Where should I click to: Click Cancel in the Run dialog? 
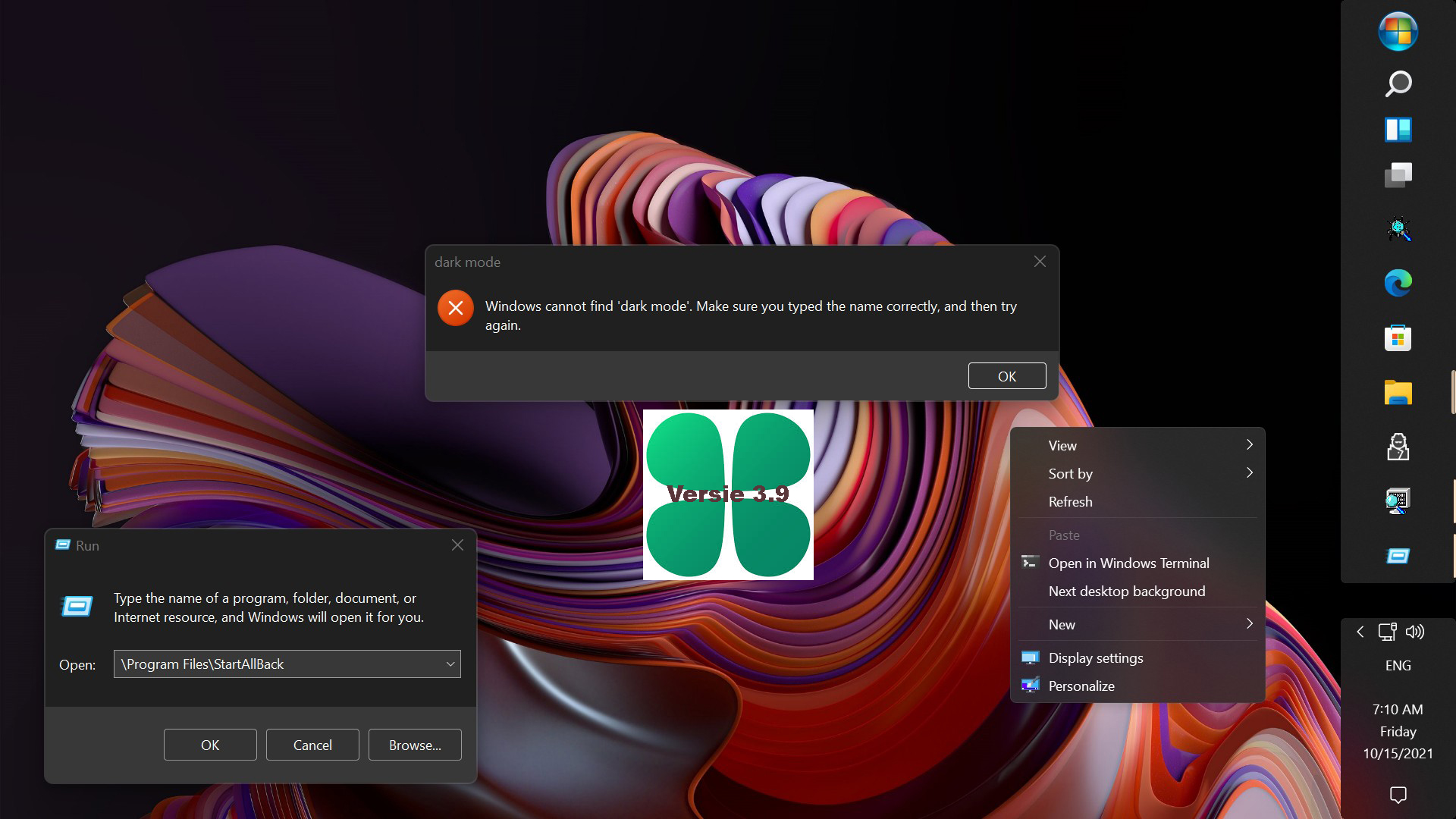[312, 745]
